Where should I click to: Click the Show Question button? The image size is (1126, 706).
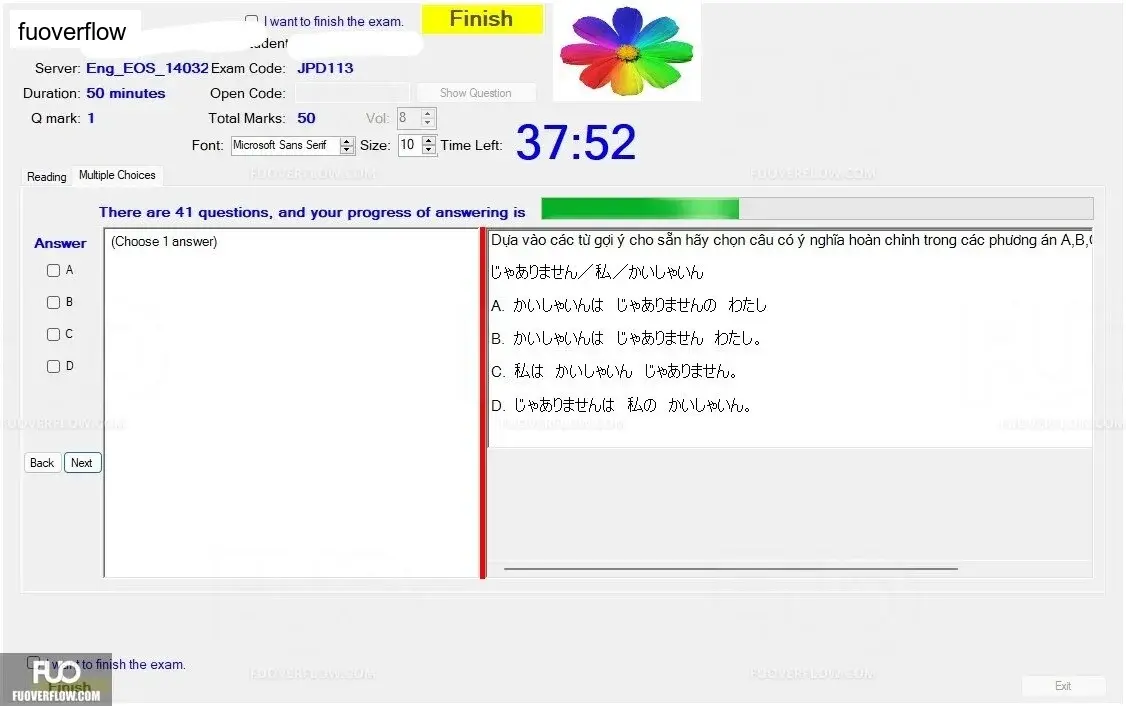pyautogui.click(x=475, y=93)
